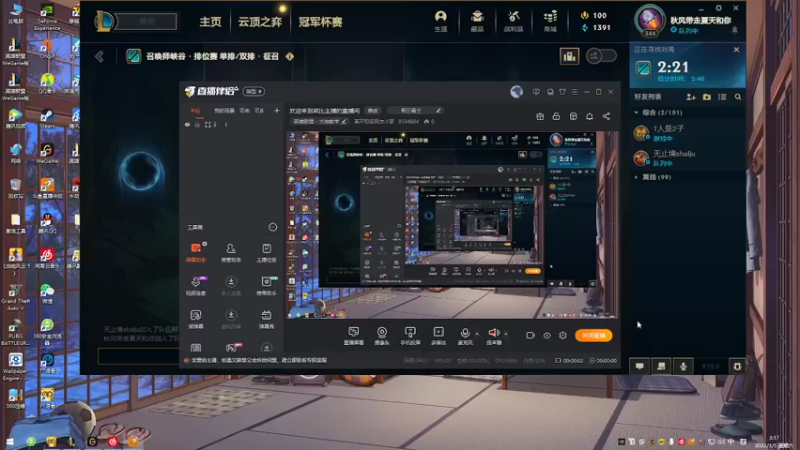Click the summoner profile avatar
Screen dimensions: 800x450
(x=649, y=20)
